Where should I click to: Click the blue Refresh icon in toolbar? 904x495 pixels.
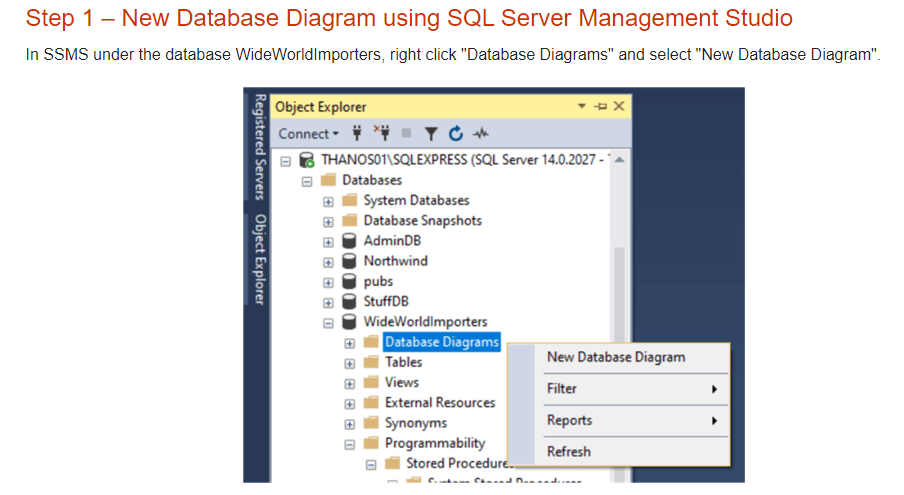[456, 134]
